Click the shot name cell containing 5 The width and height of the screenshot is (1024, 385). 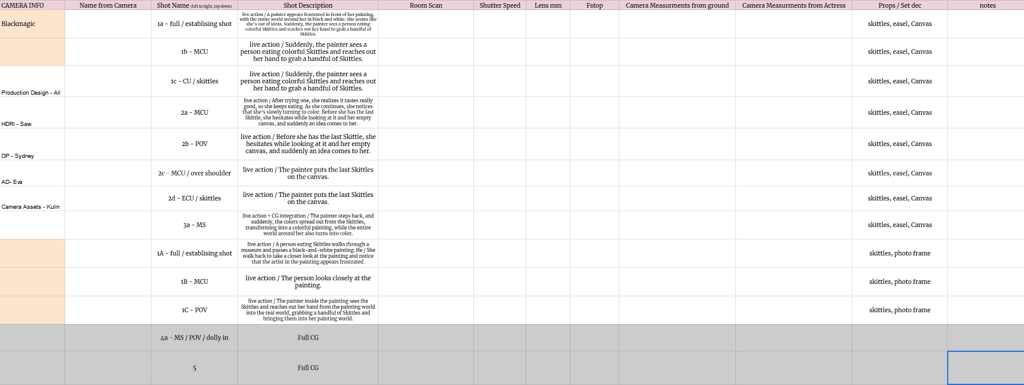tap(194, 368)
